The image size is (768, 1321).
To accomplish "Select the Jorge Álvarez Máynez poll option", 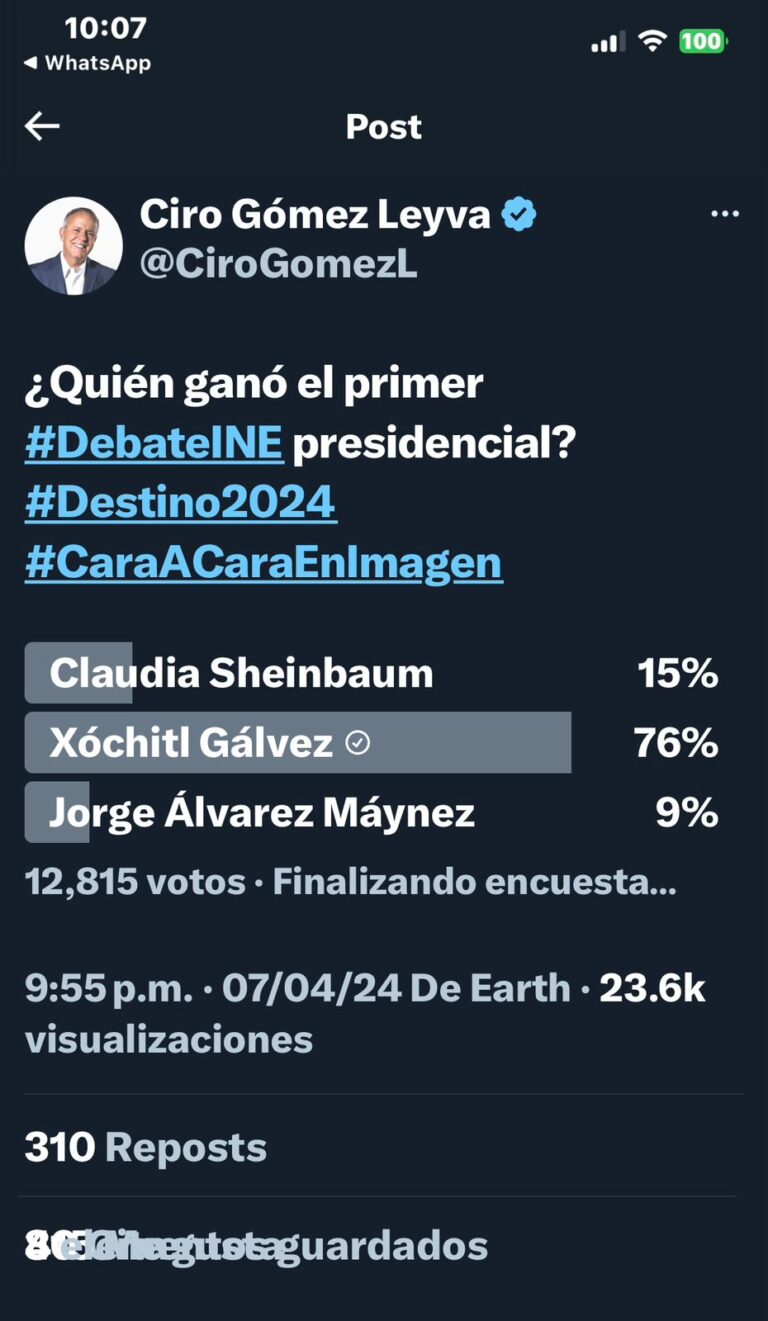I will (372, 813).
